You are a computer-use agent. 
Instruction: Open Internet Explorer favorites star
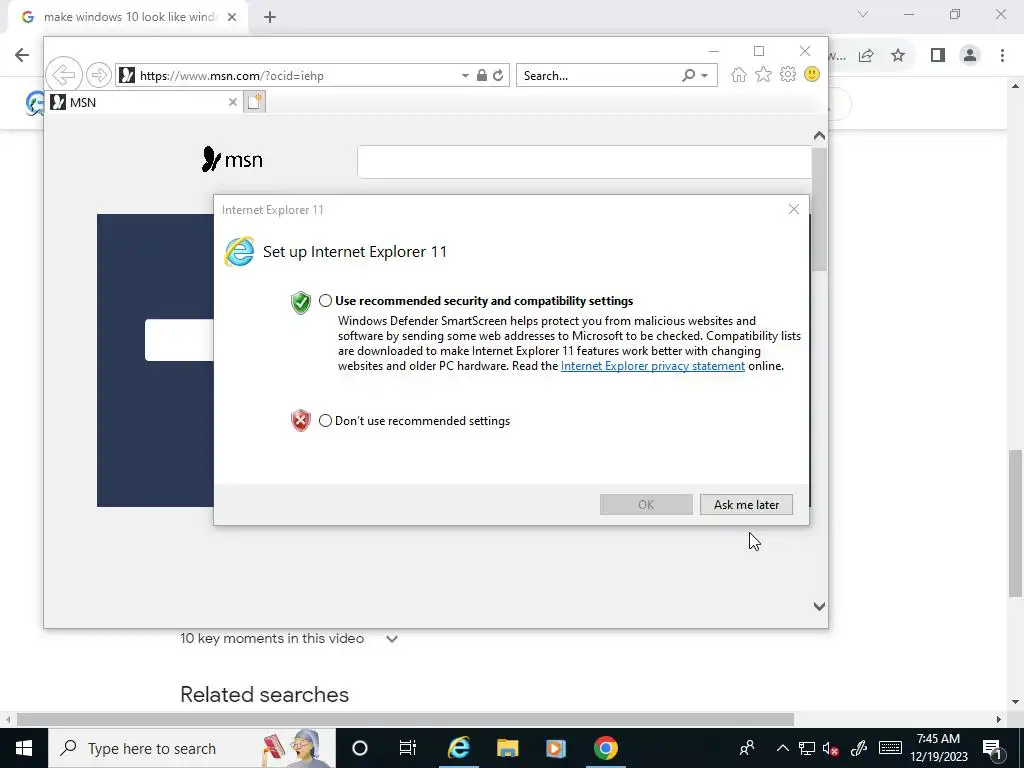[763, 75]
